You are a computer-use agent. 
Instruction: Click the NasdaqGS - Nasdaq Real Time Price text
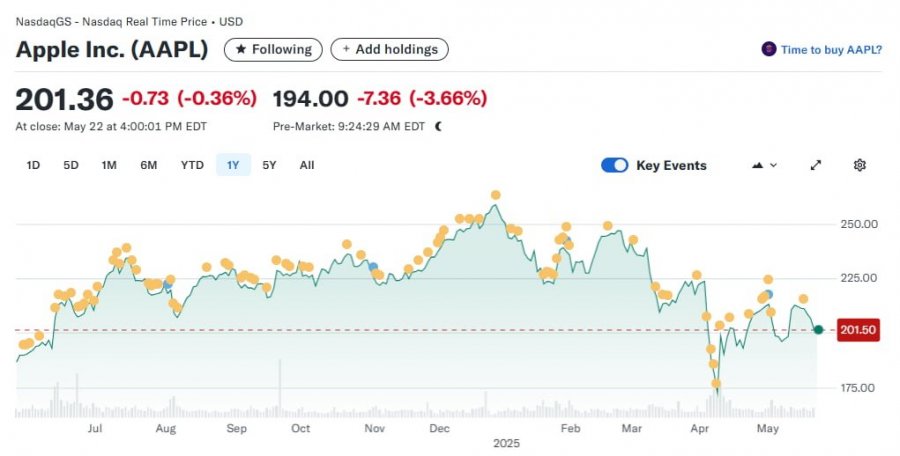pos(111,22)
